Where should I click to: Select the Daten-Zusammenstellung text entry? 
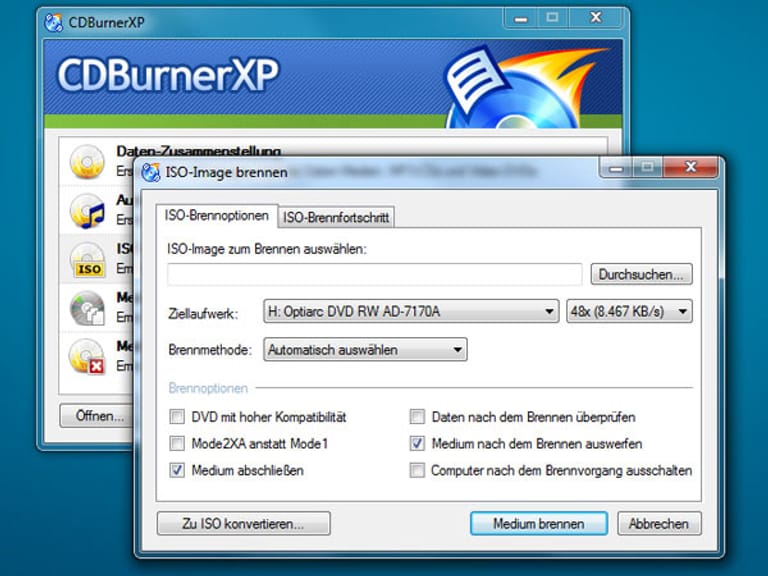[x=198, y=151]
